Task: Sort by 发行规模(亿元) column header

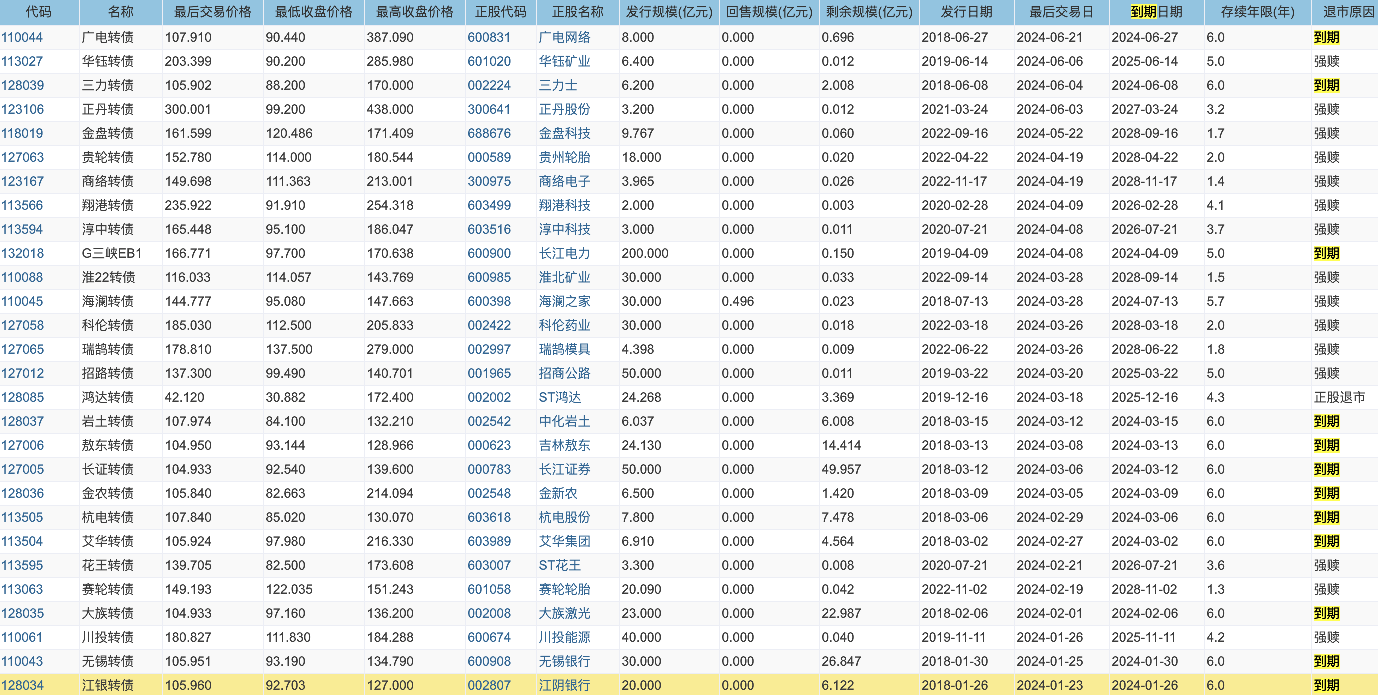Action: [668, 12]
